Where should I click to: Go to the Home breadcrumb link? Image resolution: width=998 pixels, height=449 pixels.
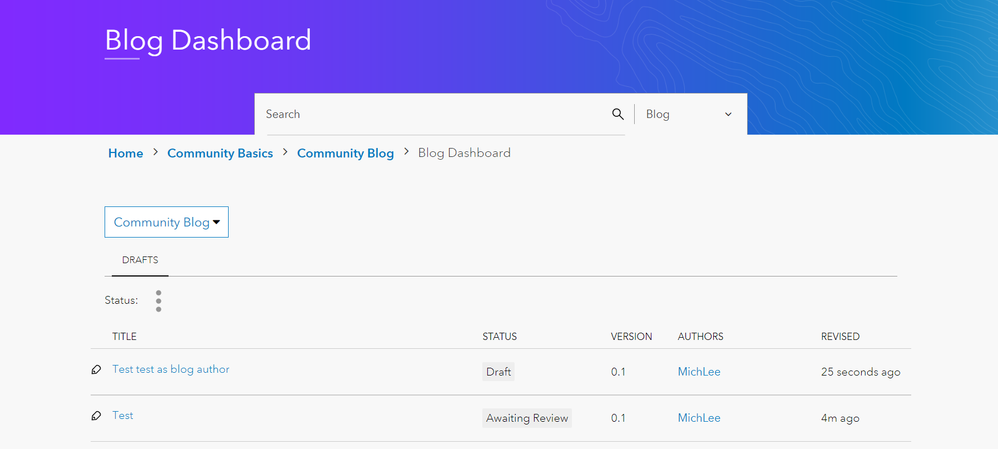[125, 153]
